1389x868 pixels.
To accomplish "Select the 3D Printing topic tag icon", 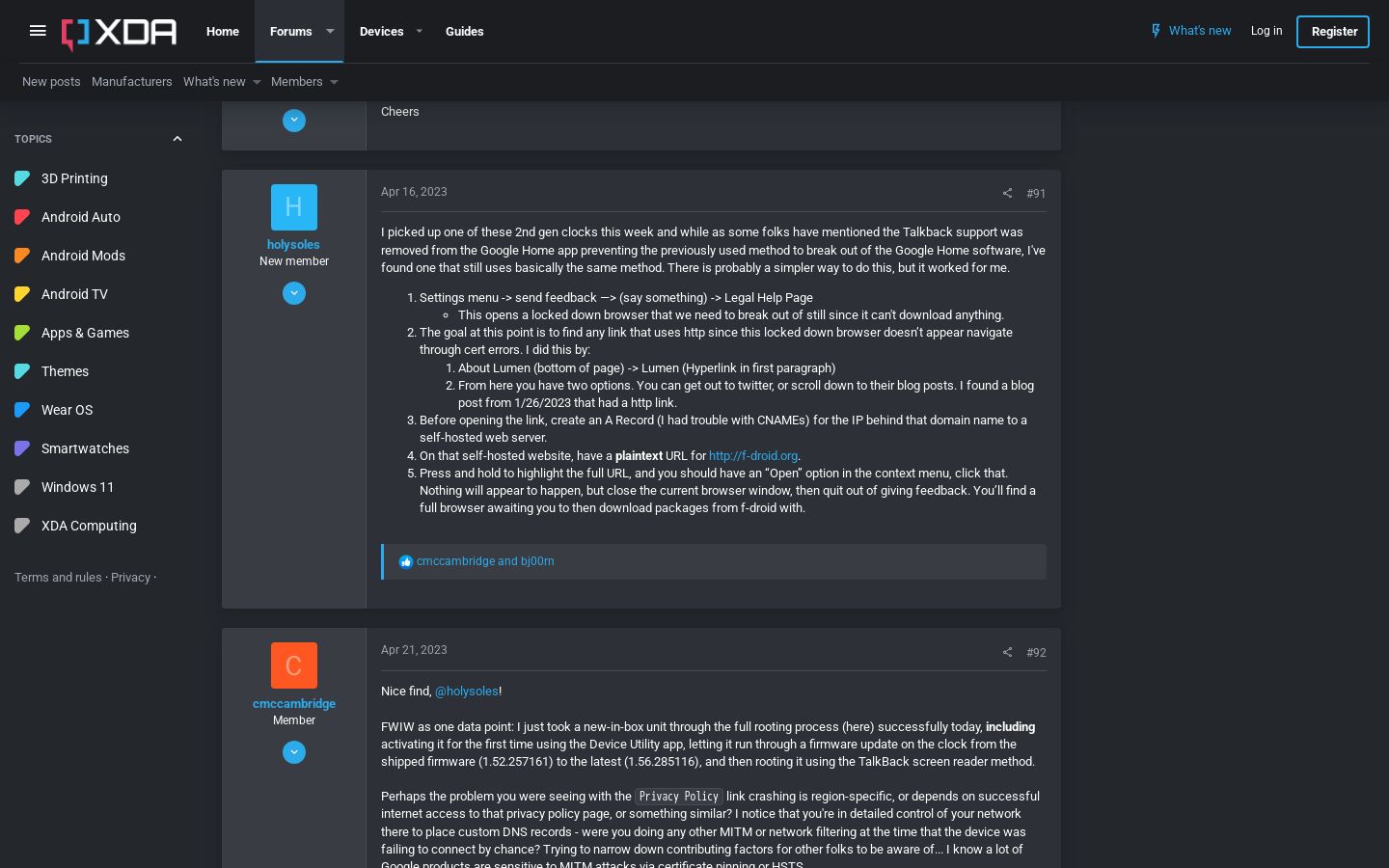I will pyautogui.click(x=23, y=178).
